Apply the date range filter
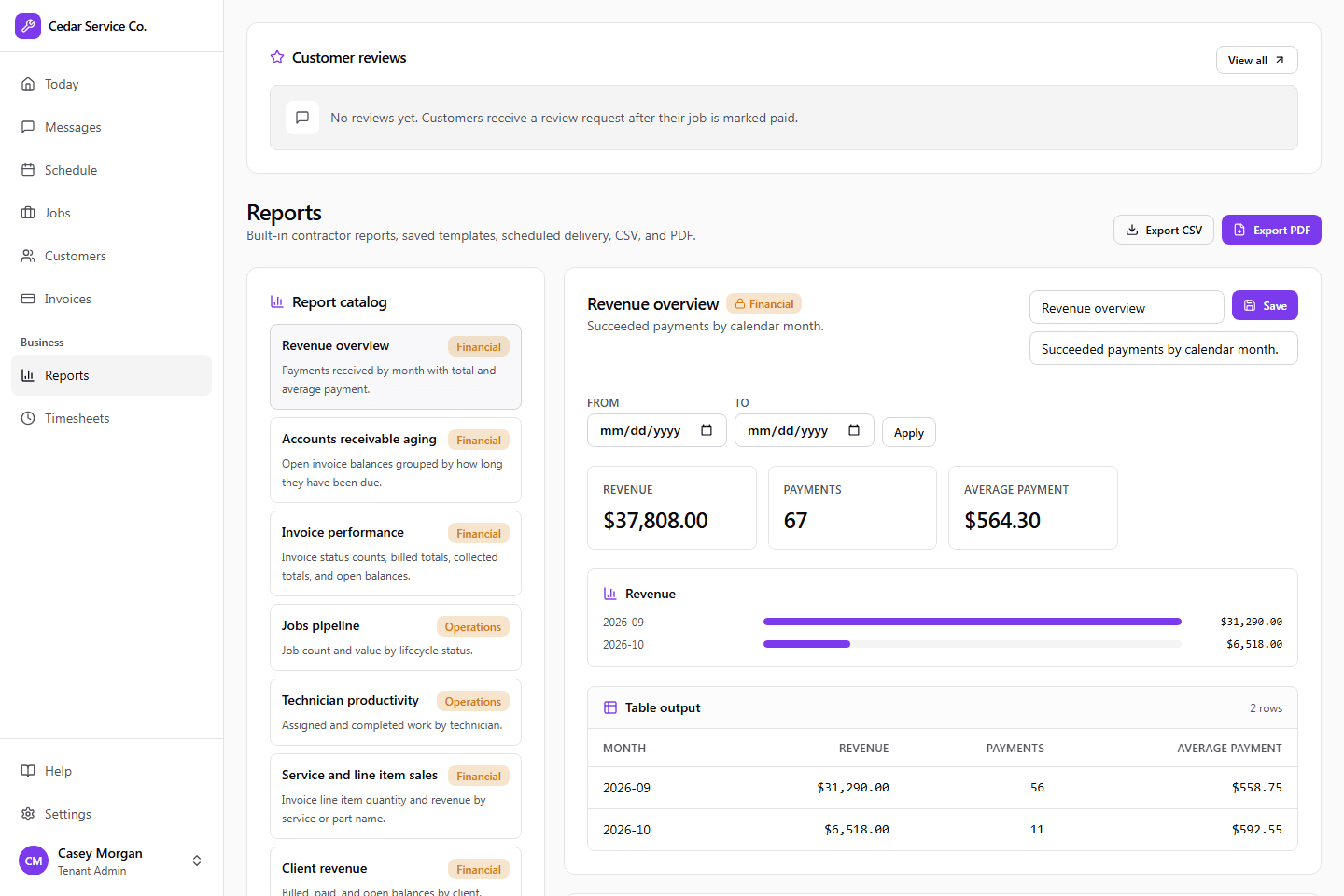 pyautogui.click(x=909, y=432)
